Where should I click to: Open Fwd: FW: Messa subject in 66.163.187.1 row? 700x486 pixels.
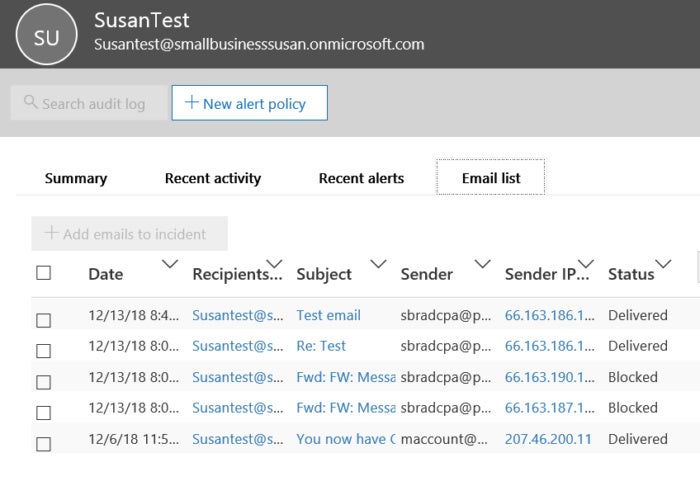pyautogui.click(x=346, y=408)
